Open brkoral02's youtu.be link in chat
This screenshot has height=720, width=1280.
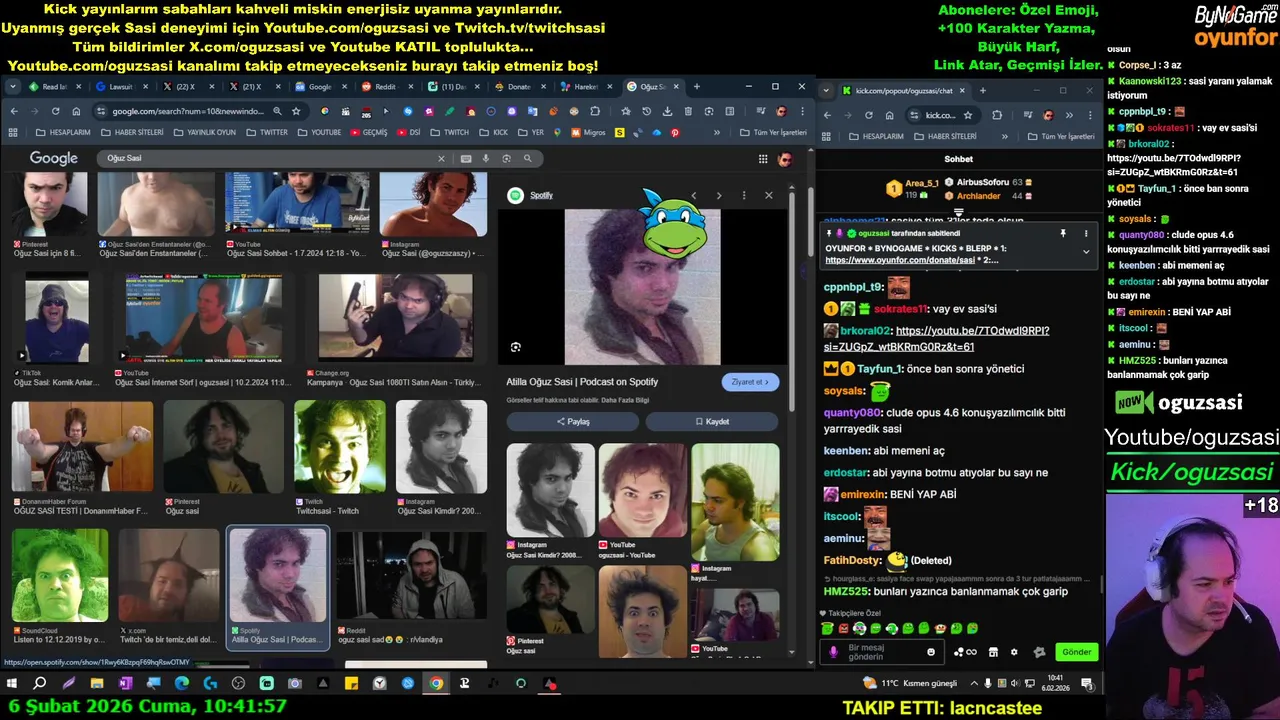(x=936, y=338)
